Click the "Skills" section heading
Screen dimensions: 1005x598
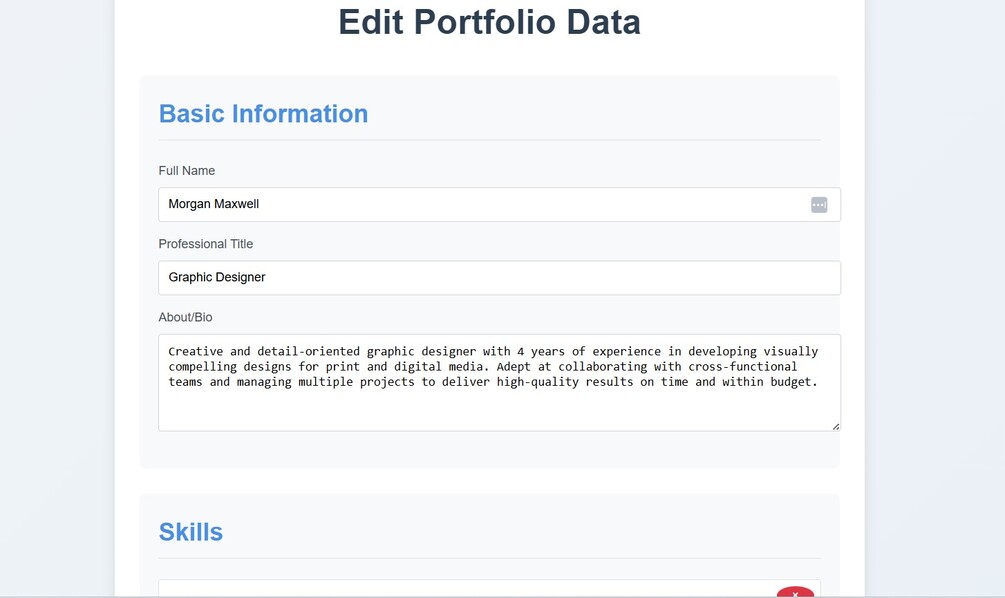click(191, 532)
